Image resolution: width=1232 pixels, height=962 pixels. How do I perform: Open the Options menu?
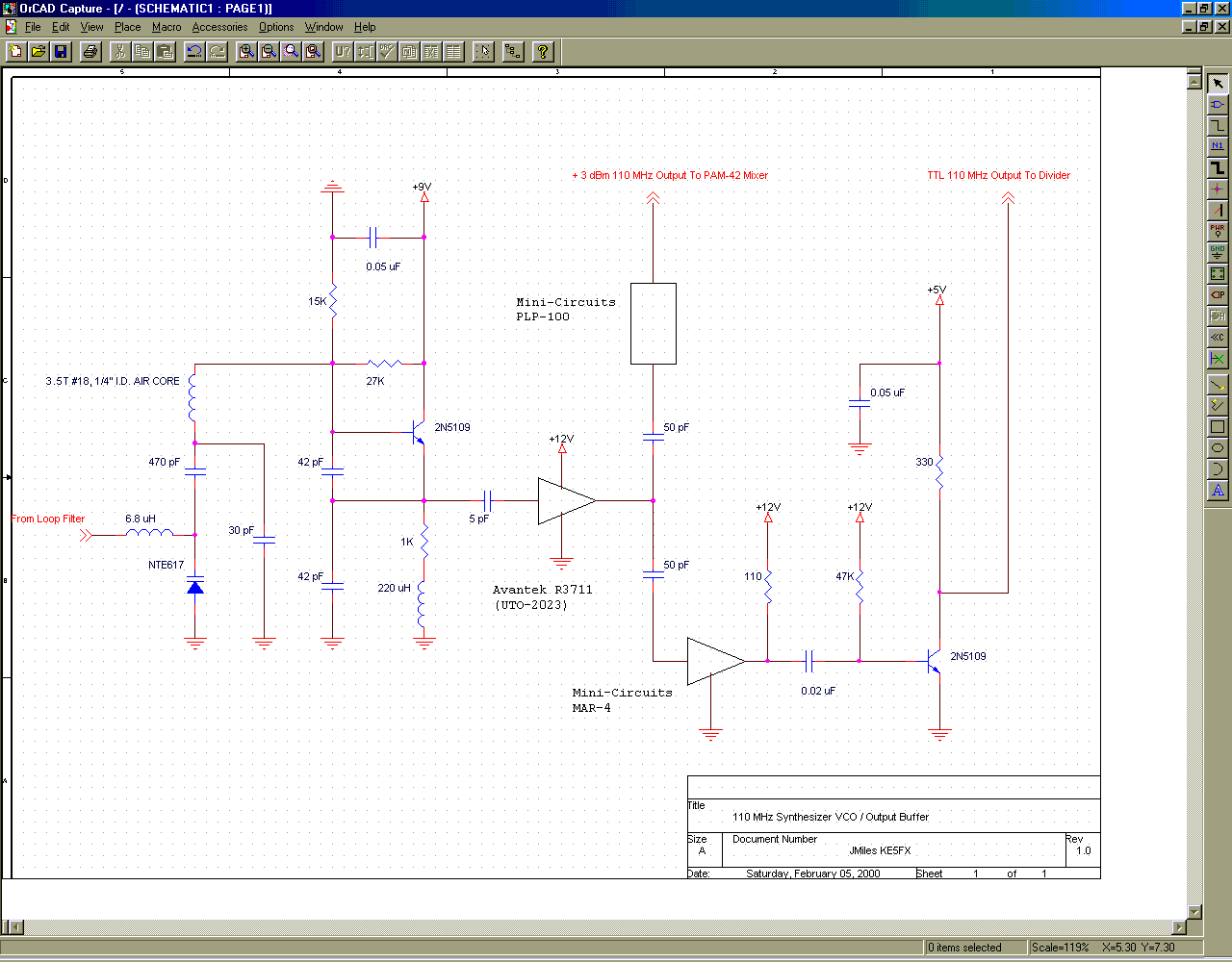276,27
